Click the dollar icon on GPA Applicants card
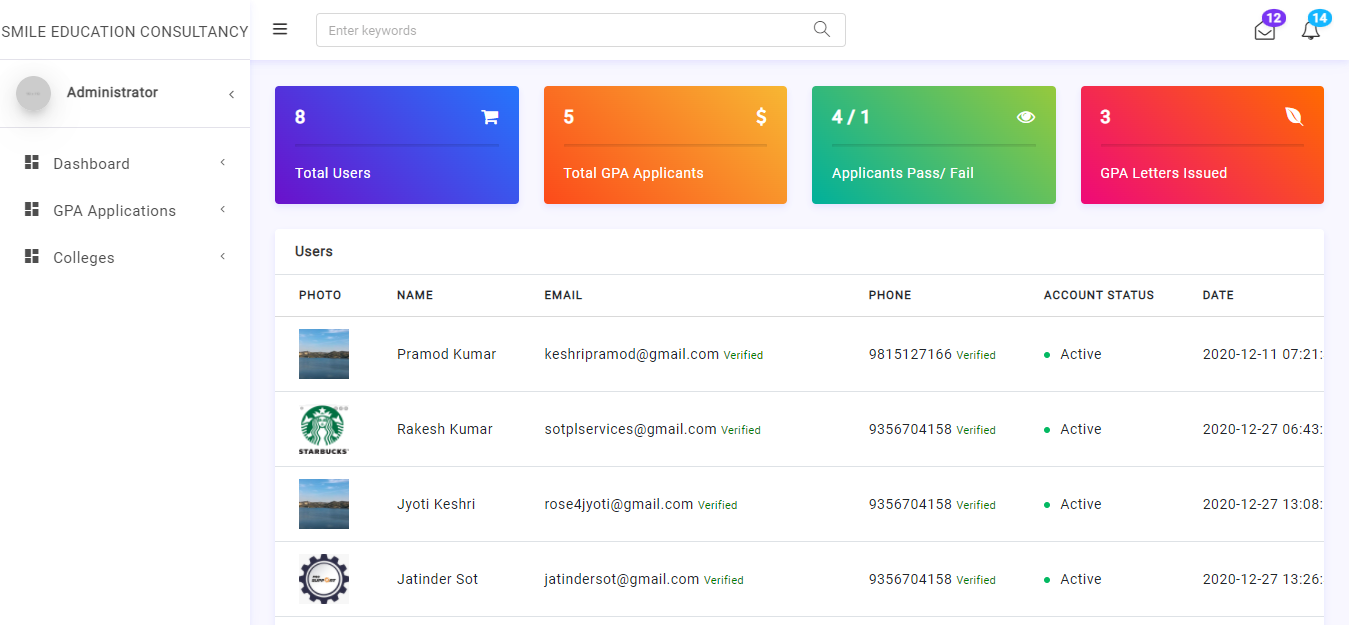 pyautogui.click(x=761, y=117)
